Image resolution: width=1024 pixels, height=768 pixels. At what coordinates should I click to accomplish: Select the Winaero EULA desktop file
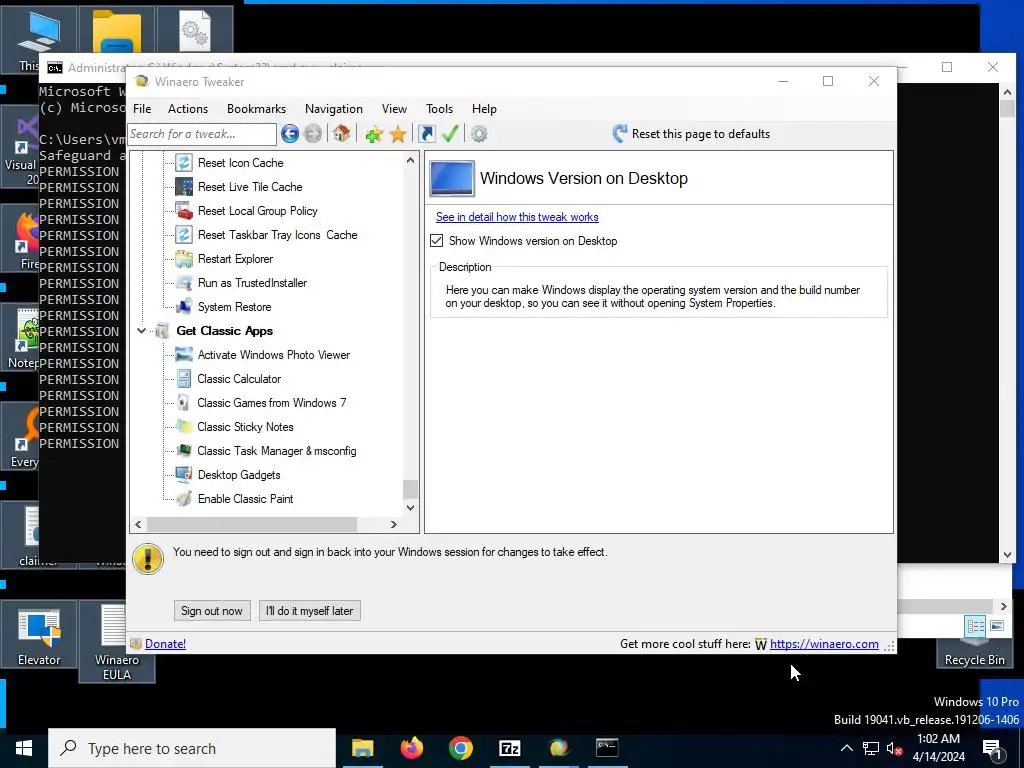click(x=116, y=641)
